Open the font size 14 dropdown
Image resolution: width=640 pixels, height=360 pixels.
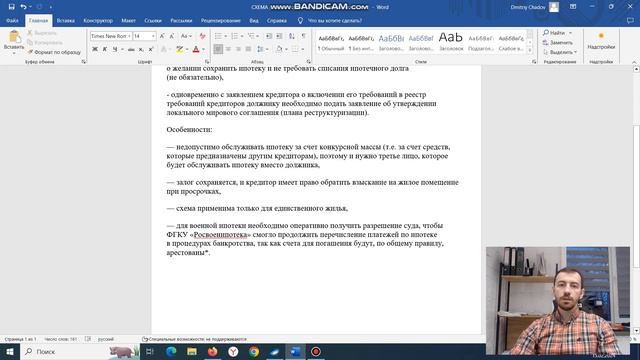pos(153,36)
